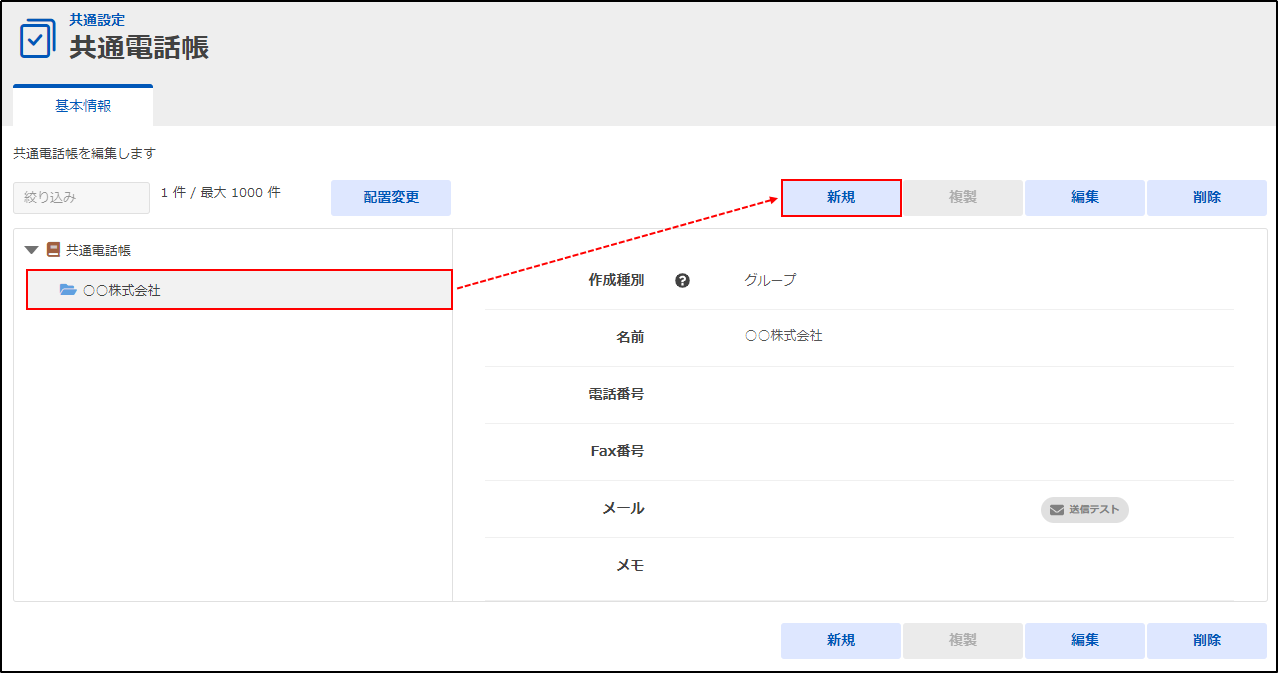
Task: Click the red-highlighted 新規 button
Action: (x=841, y=198)
